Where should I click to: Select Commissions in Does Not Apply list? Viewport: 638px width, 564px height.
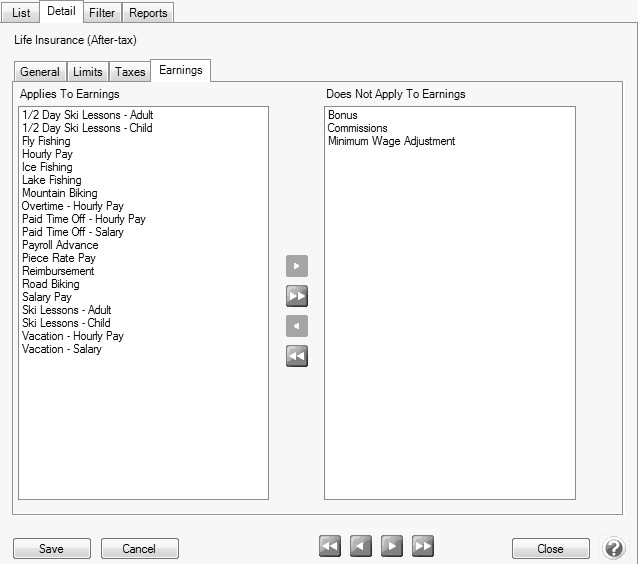357,128
